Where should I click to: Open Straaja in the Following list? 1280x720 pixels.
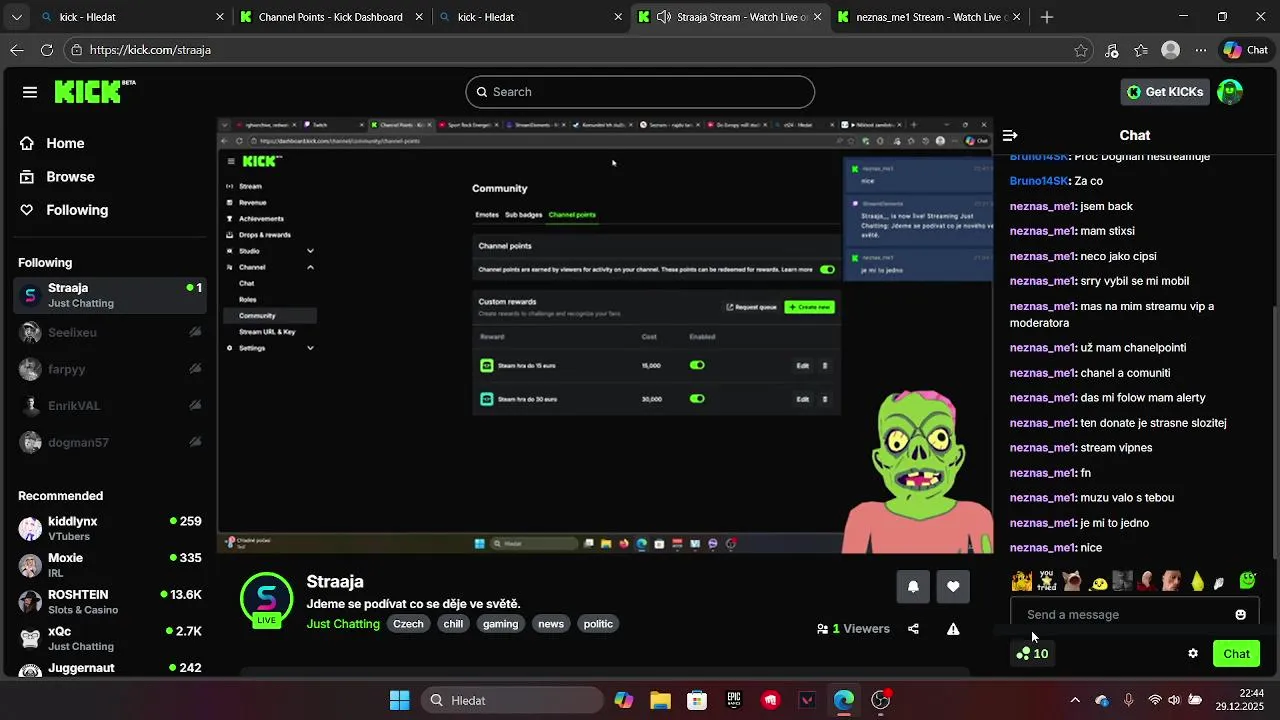[x=110, y=295]
